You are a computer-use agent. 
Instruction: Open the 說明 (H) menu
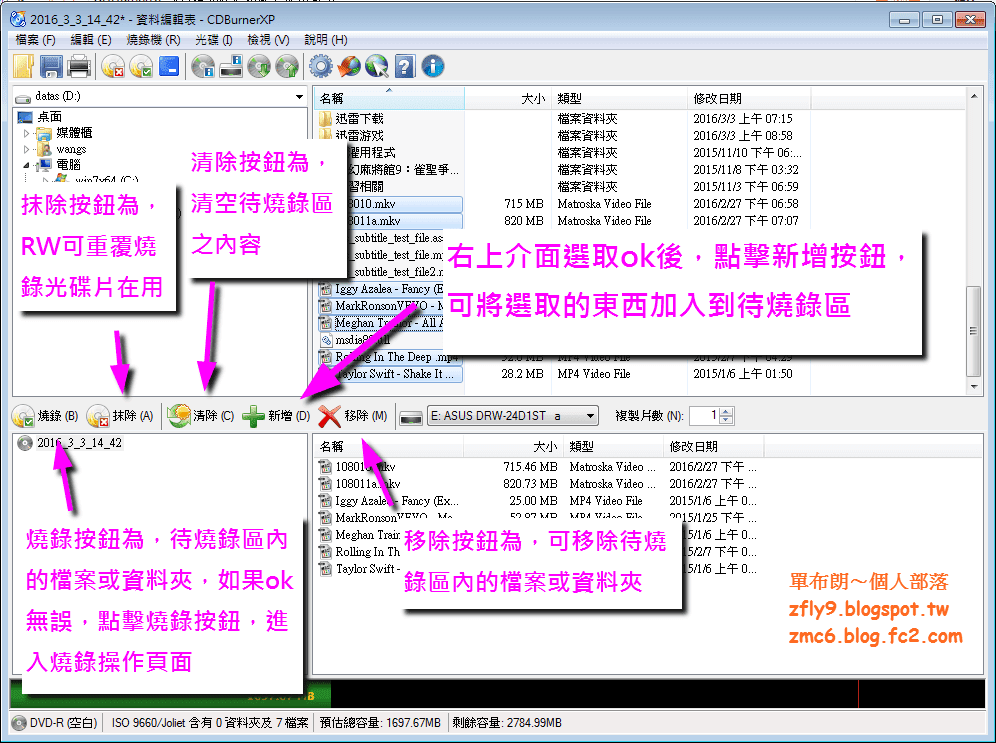pyautogui.click(x=325, y=40)
